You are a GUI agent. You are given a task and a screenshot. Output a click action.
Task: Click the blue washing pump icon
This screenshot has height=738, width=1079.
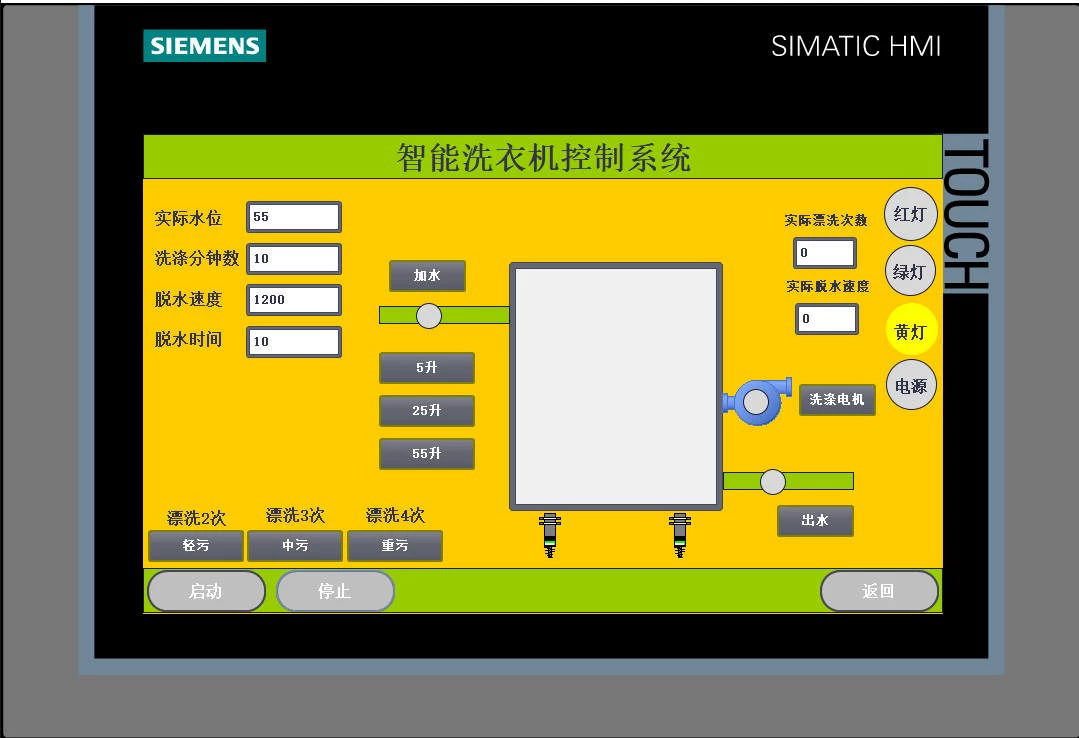pos(757,401)
